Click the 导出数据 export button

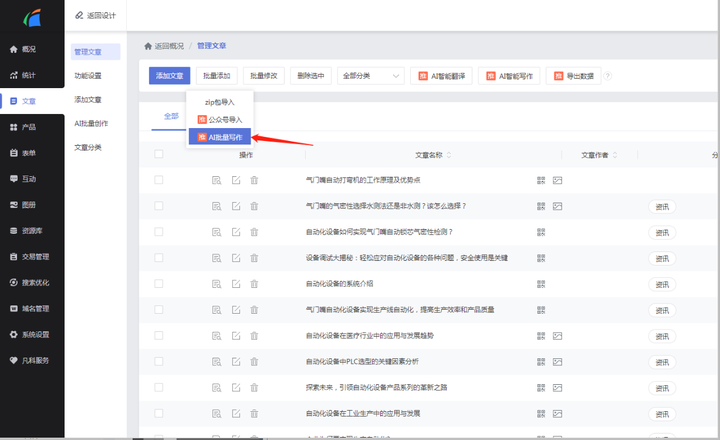point(572,76)
